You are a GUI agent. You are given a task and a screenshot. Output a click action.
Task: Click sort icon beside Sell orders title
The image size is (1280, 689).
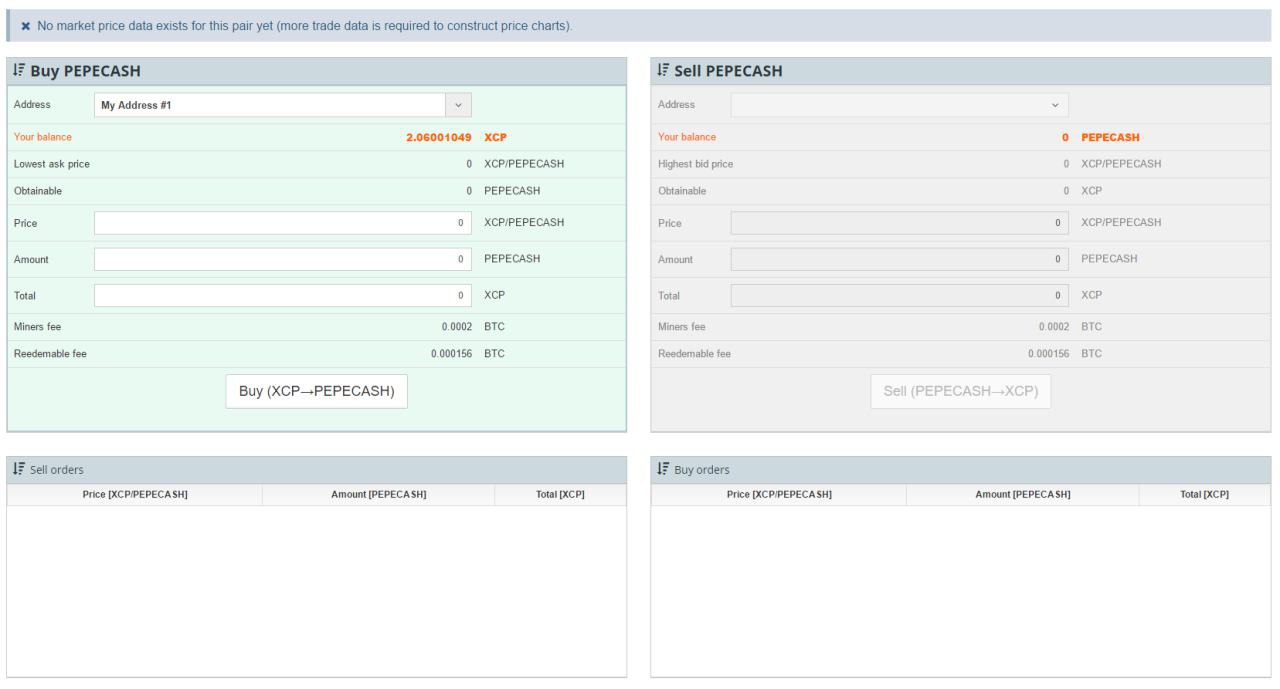coord(19,470)
